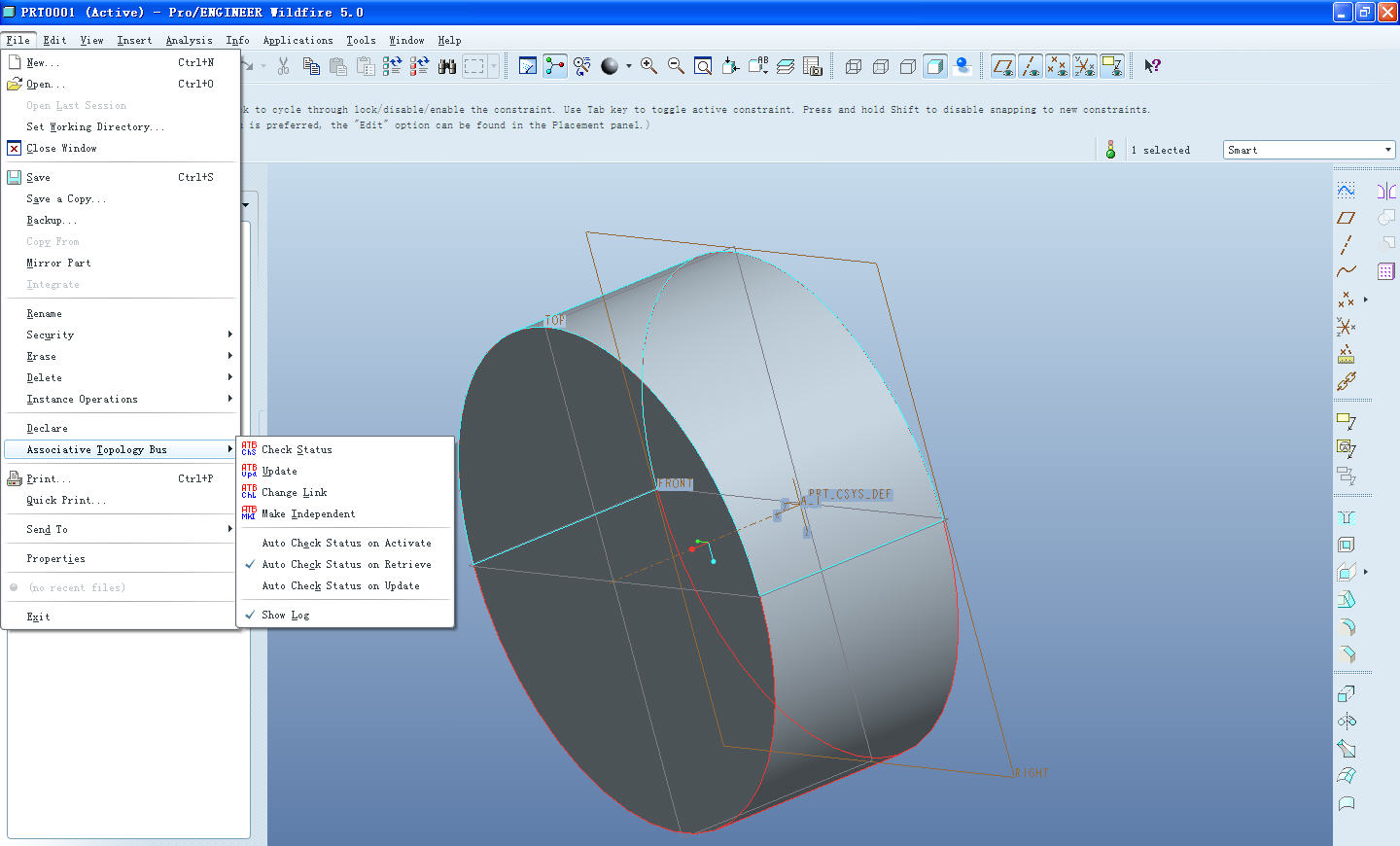The image size is (1400, 846).
Task: Click the Regenerate traffic light icon
Action: (x=1110, y=150)
